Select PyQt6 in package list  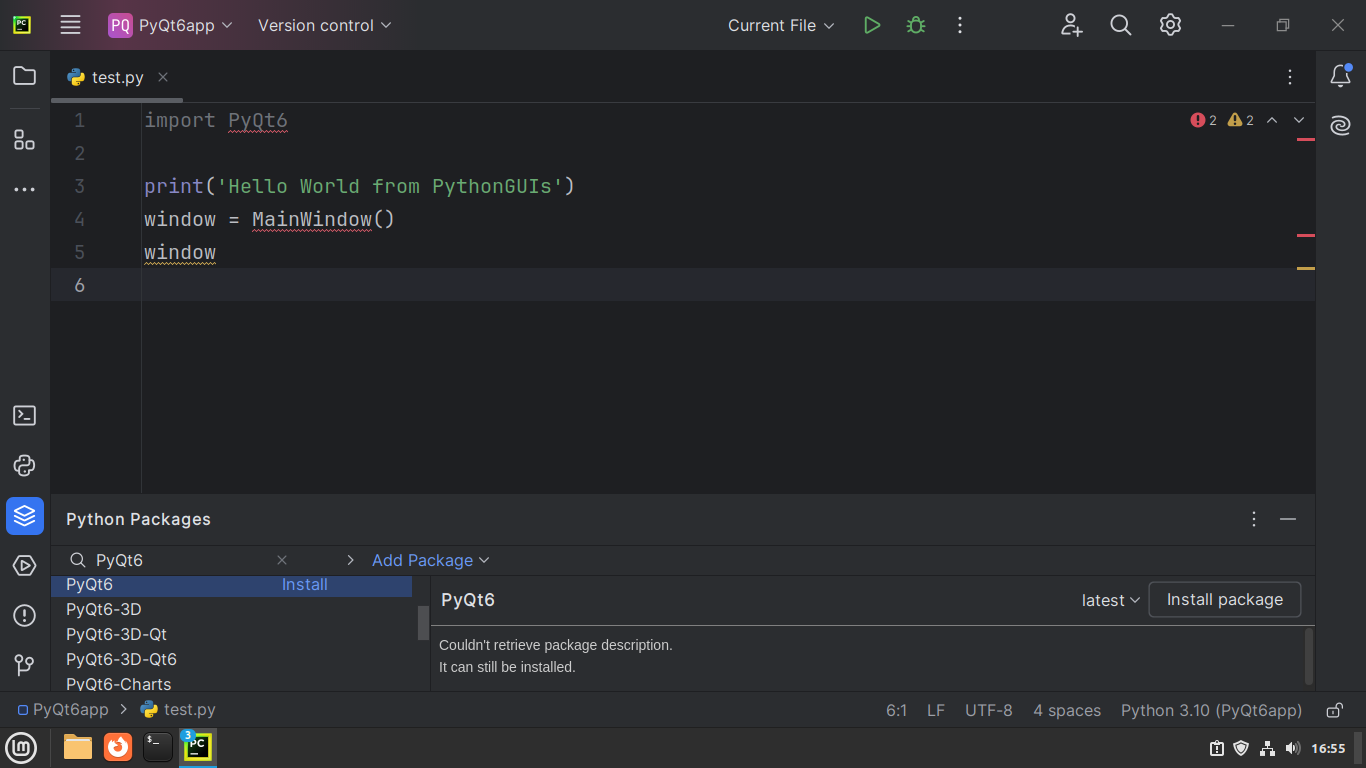[232, 585]
